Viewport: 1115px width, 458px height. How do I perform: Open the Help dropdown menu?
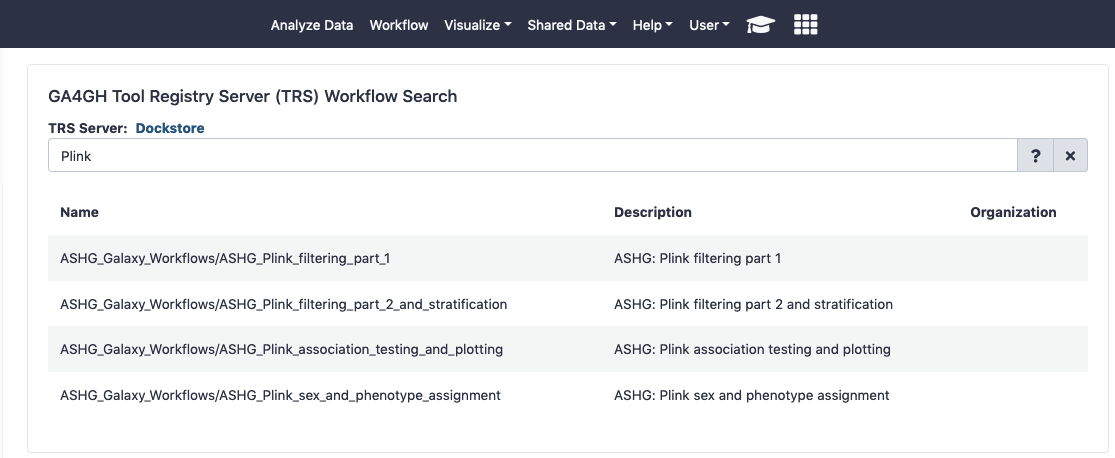pos(652,25)
